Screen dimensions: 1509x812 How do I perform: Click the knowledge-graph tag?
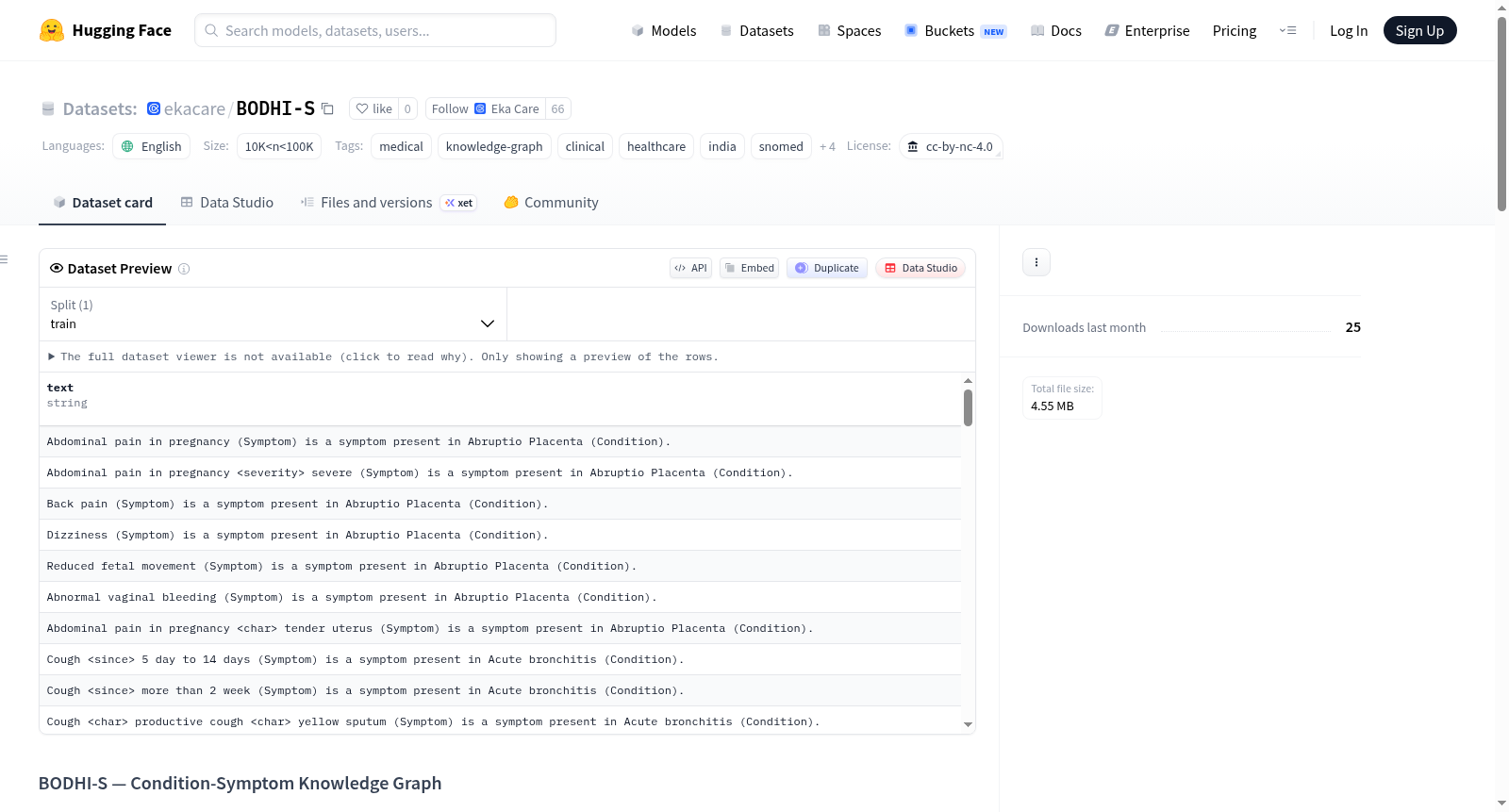click(494, 146)
